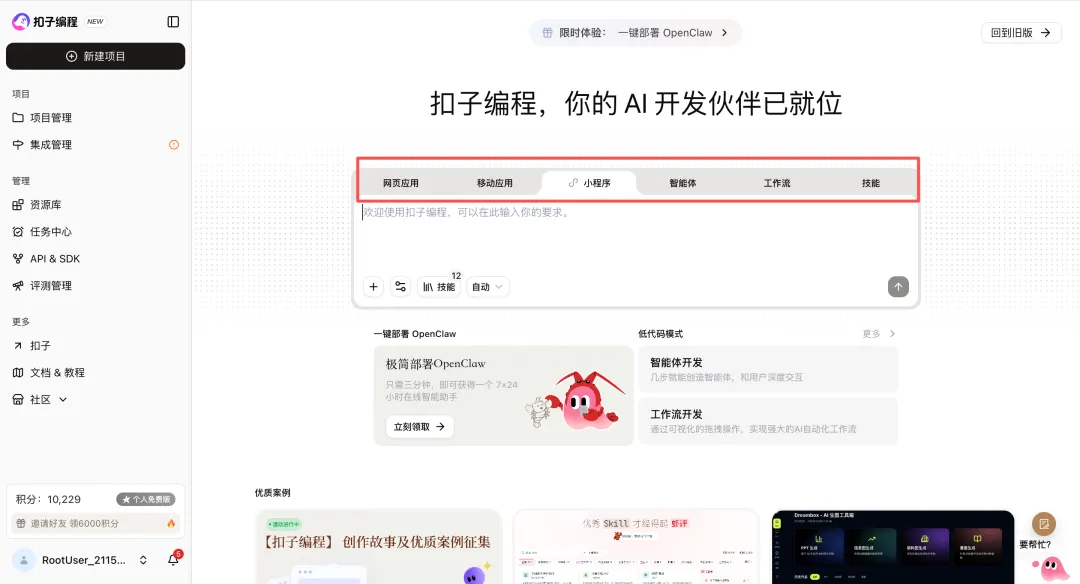Click the pink mascot helper icon
This screenshot has width=1080, height=584.
pyautogui.click(x=1050, y=570)
